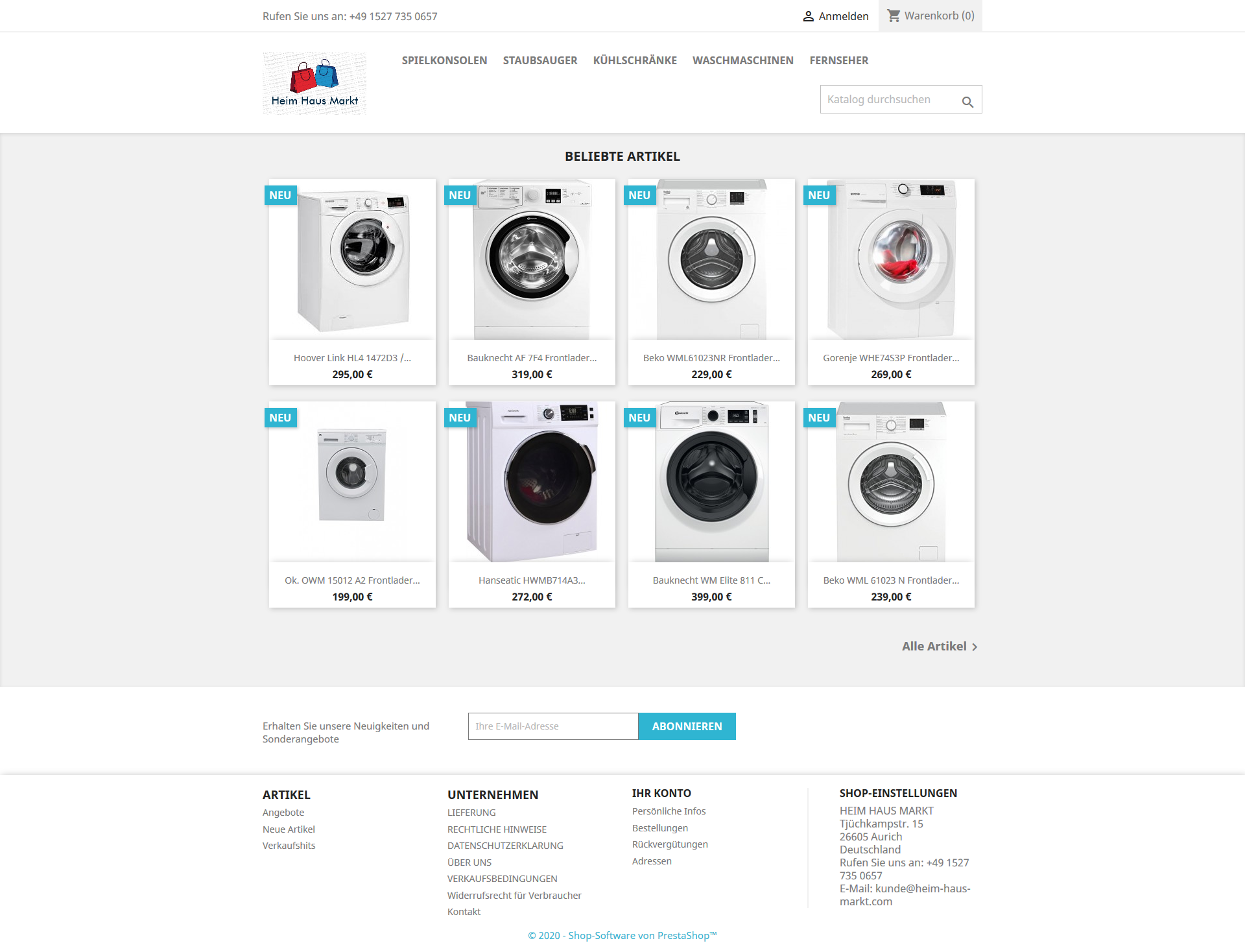Click the Heim Haus Markt logo
1245x952 pixels.
(x=314, y=83)
